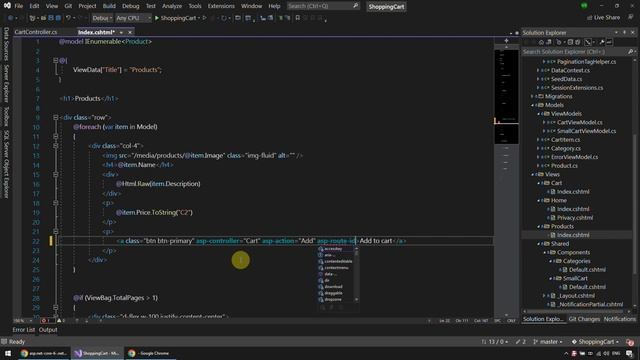Switch to CartController.cs tab
Viewport: 640px width, 360px height.
coord(36,32)
